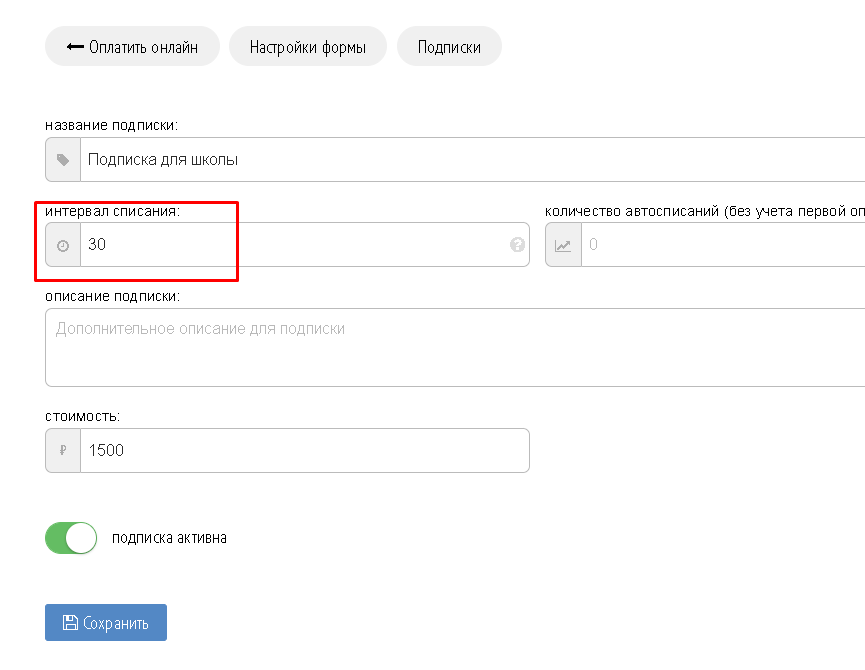Click the 'стоимость:' label
Viewport: 865px width, 670px height.
click(82, 416)
